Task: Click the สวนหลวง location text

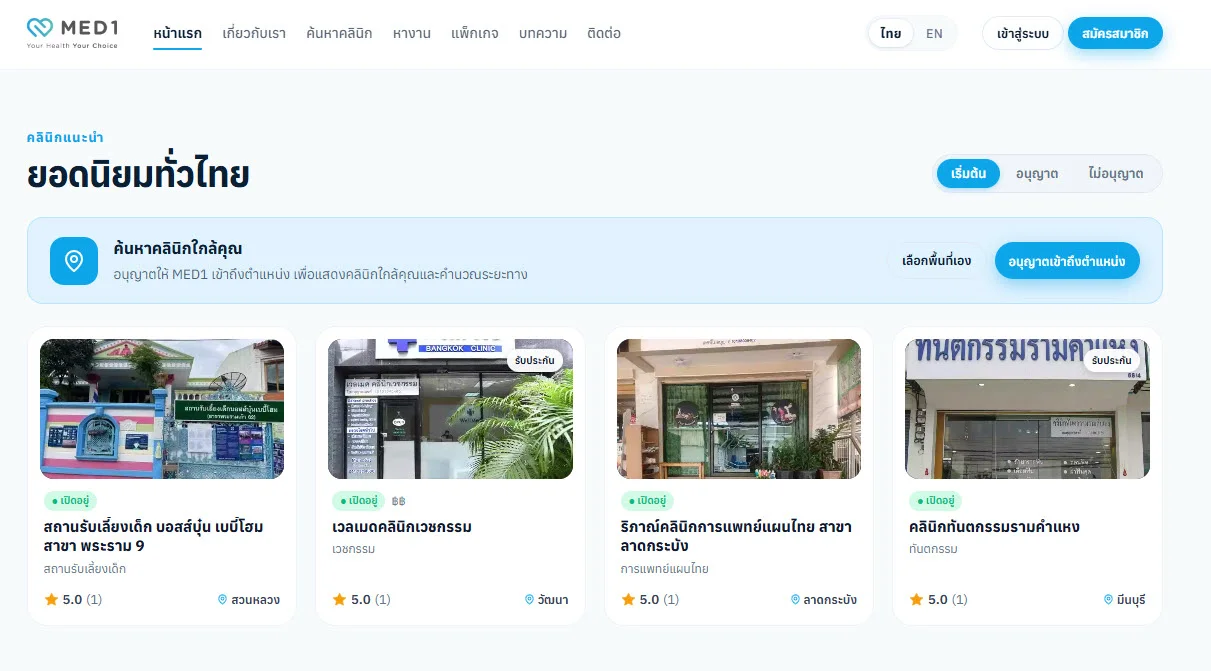Action: click(x=255, y=600)
